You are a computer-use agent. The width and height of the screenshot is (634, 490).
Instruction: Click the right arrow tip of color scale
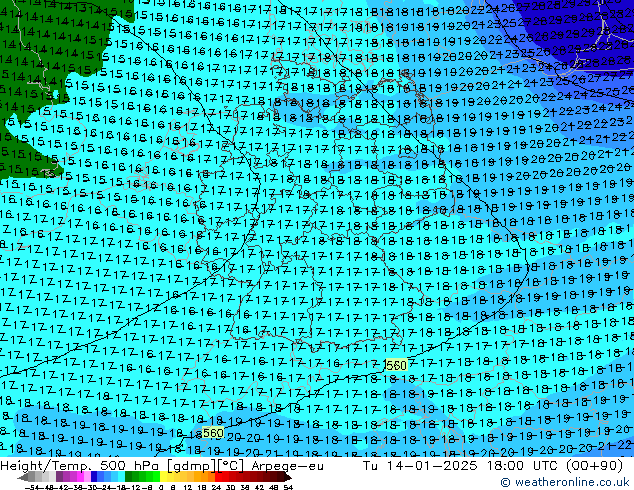click(289, 478)
